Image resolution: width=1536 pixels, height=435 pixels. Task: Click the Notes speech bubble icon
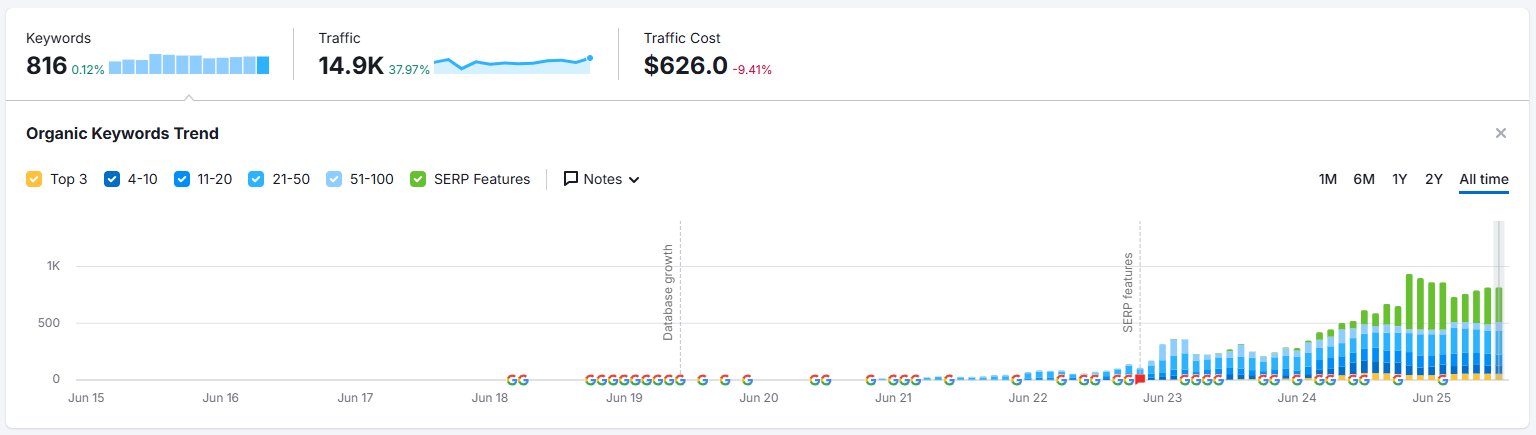[x=571, y=179]
